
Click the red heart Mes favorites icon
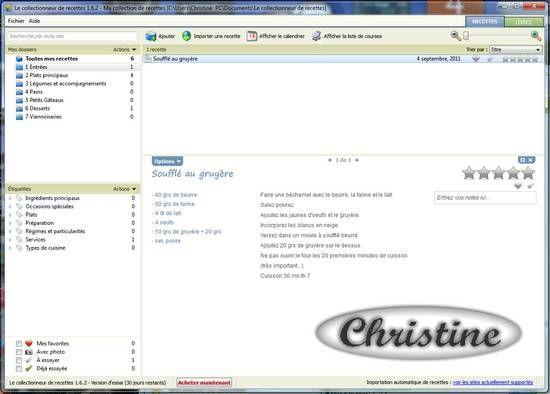point(29,343)
